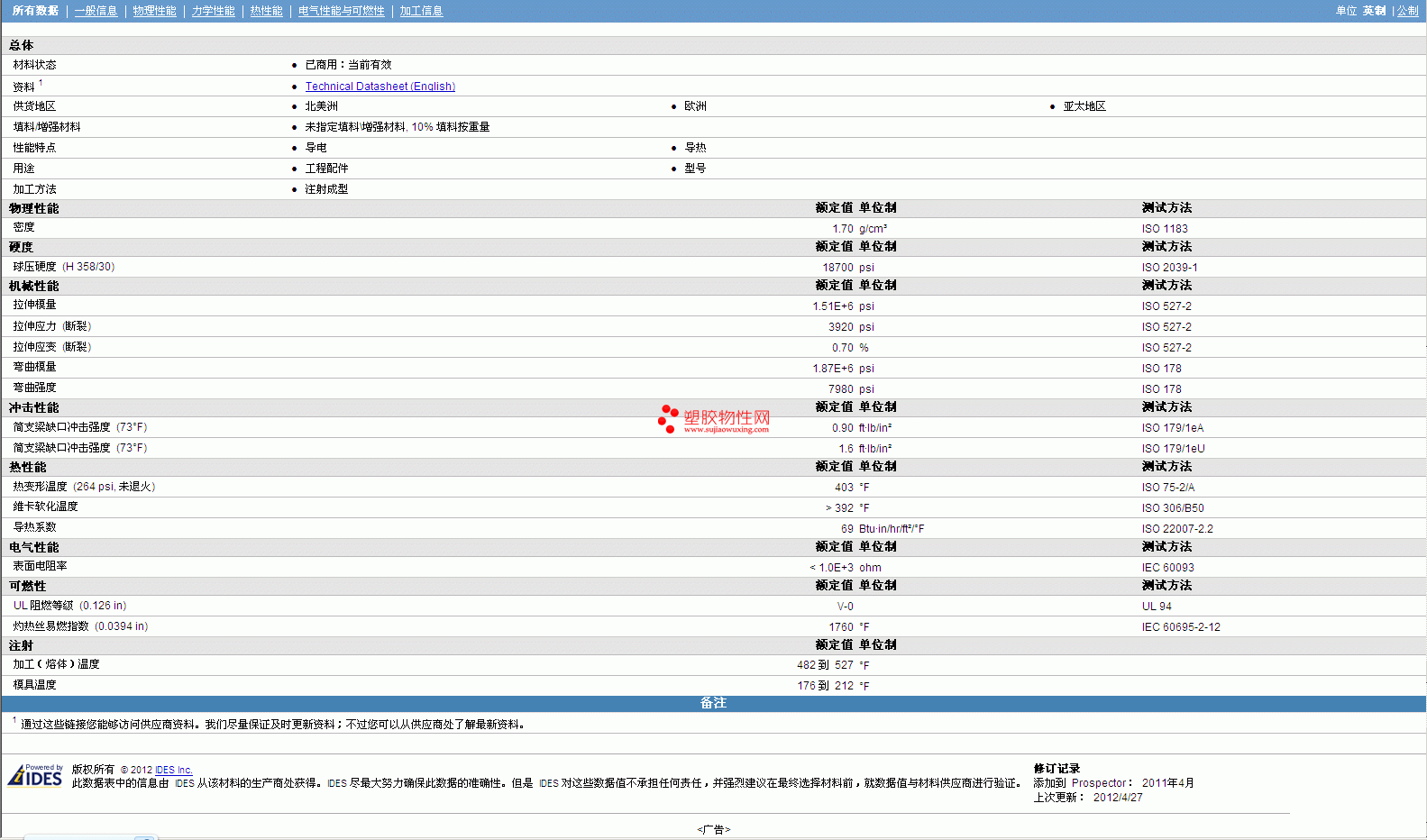Click the UL 94 test method text
The width and height of the screenshot is (1427, 840).
click(1157, 607)
